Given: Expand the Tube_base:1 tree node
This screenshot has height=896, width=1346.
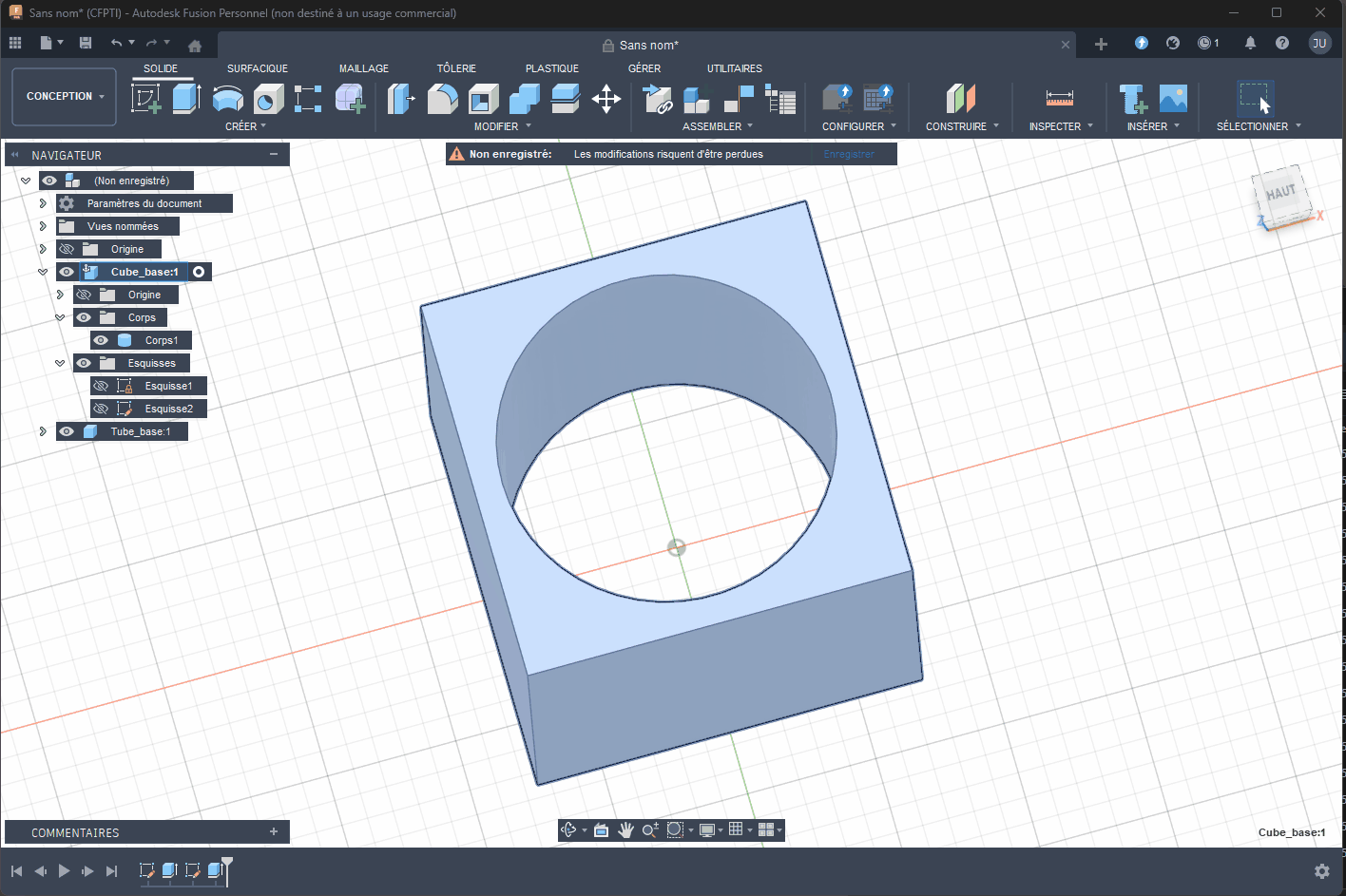Looking at the screenshot, I should coord(43,431).
